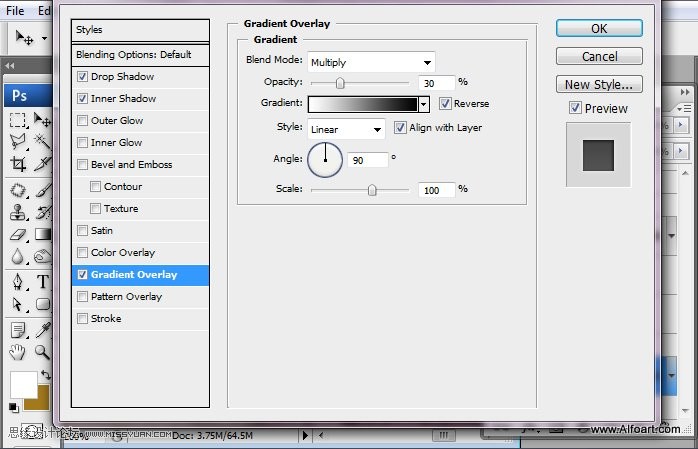Open the gradient Style dropdown
The image size is (698, 449).
coord(345,129)
